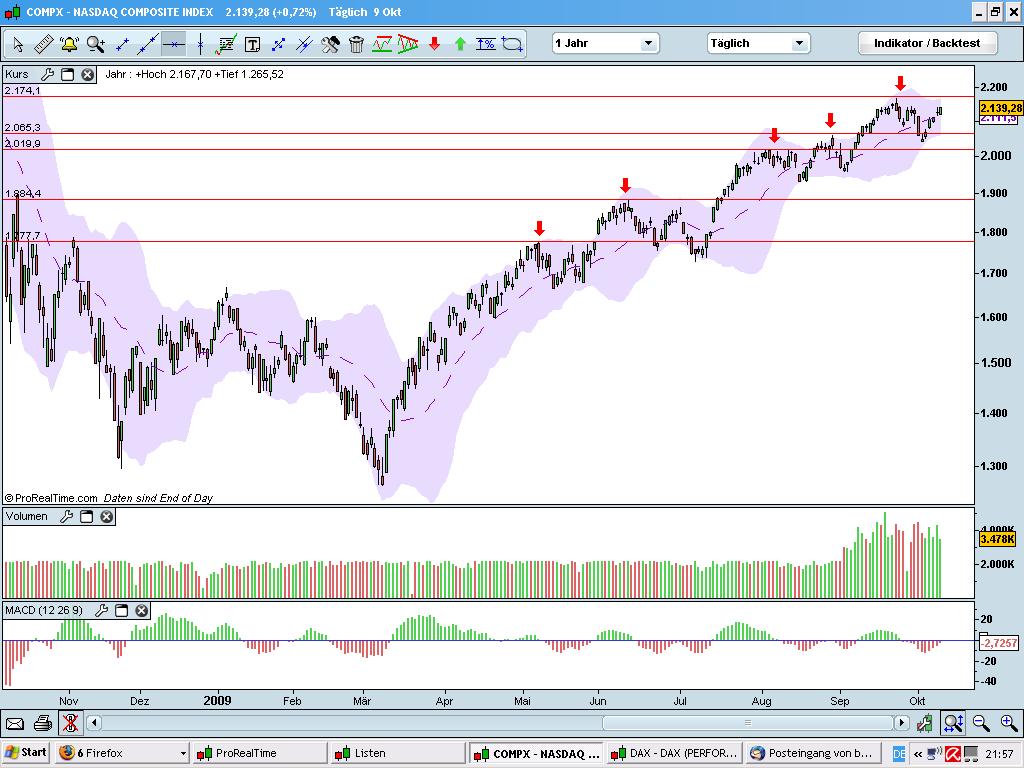Image resolution: width=1024 pixels, height=768 pixels.
Task: Open MACD panel wrench settings
Action: 102,611
